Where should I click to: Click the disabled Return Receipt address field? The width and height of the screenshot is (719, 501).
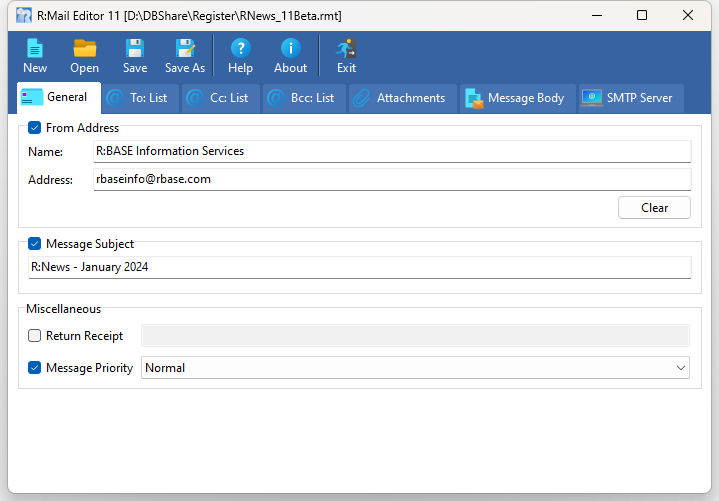click(x=415, y=336)
